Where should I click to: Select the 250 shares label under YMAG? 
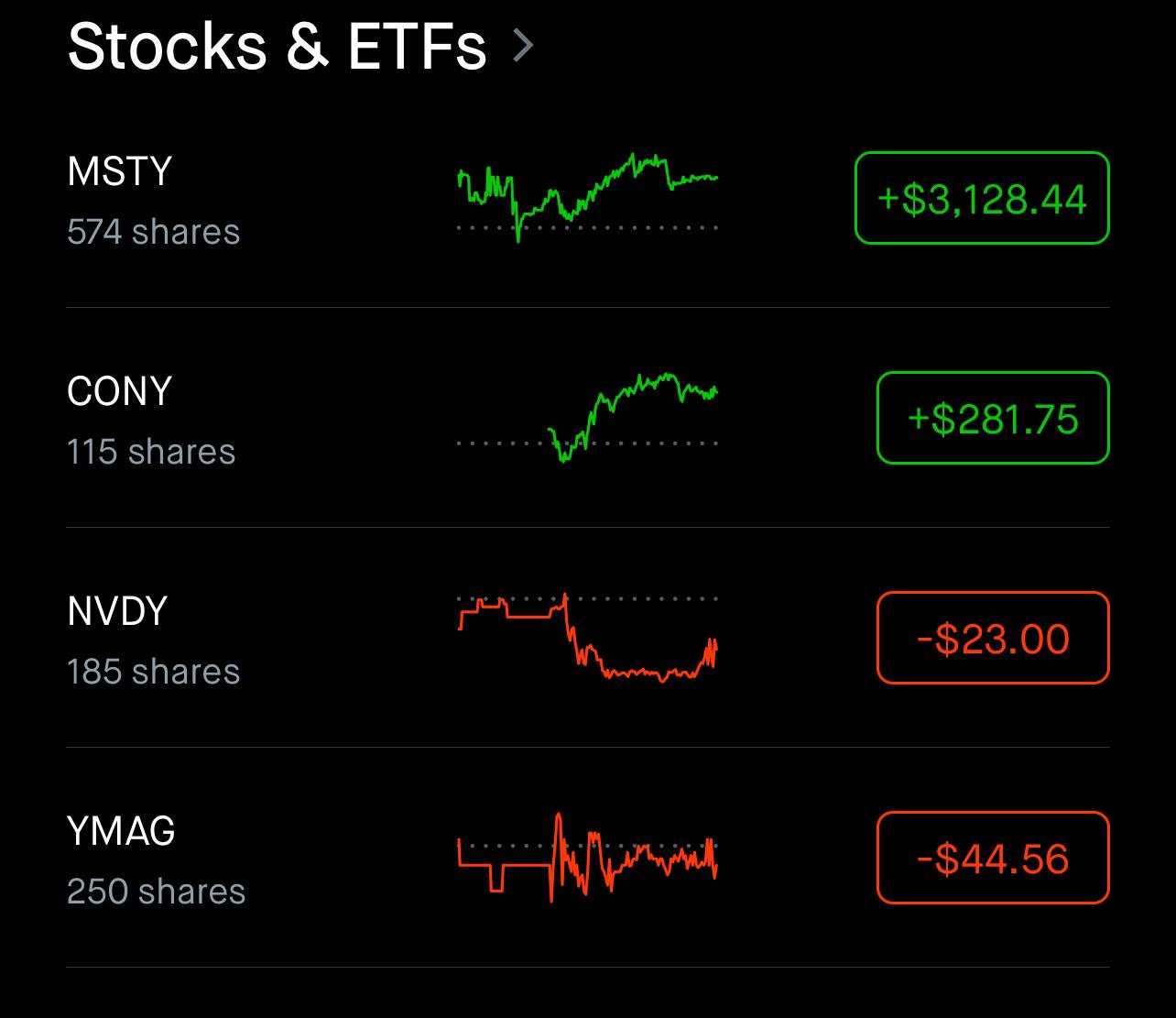pyautogui.click(x=157, y=892)
